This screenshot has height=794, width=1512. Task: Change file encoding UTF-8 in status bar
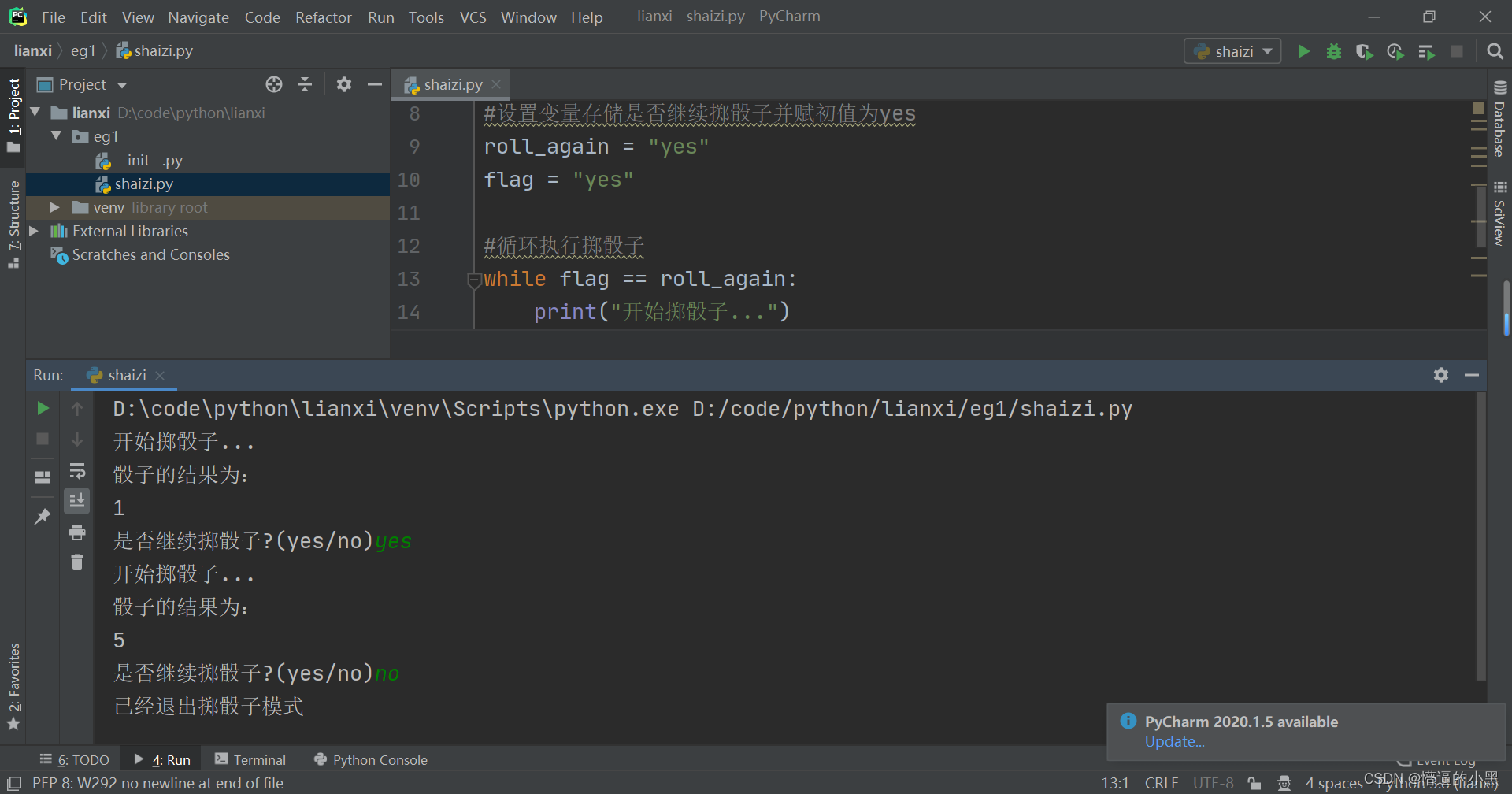click(1214, 783)
